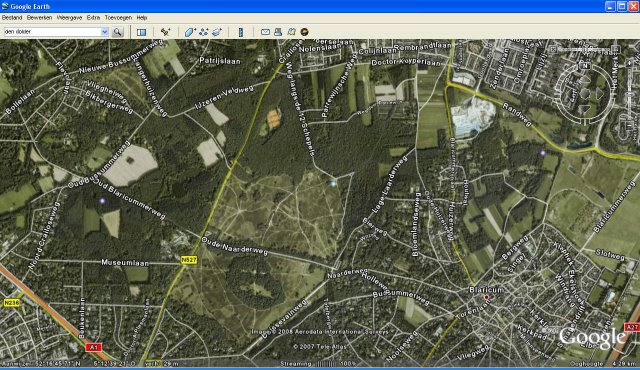Open the Toevoegen menu
Screen dimensions: 640x370
click(118, 18)
